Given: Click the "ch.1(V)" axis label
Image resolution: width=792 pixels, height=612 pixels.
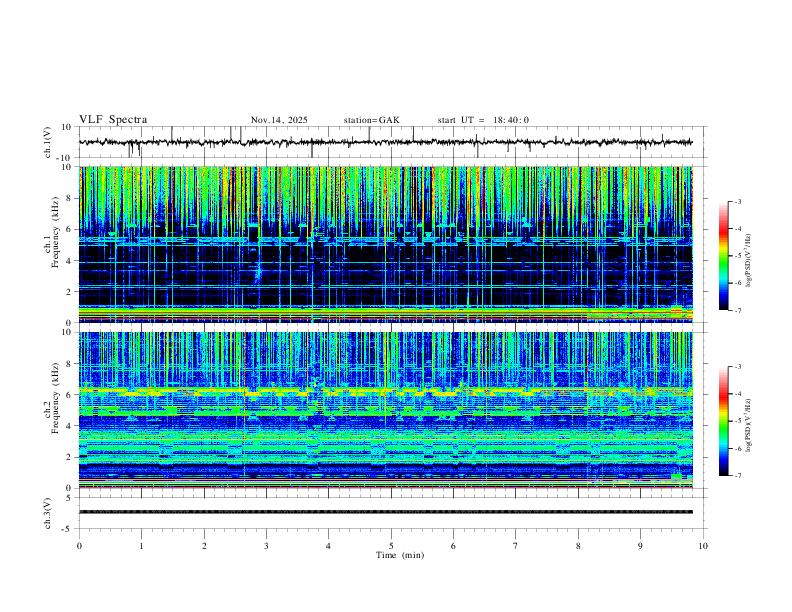Looking at the screenshot, I should point(48,142).
